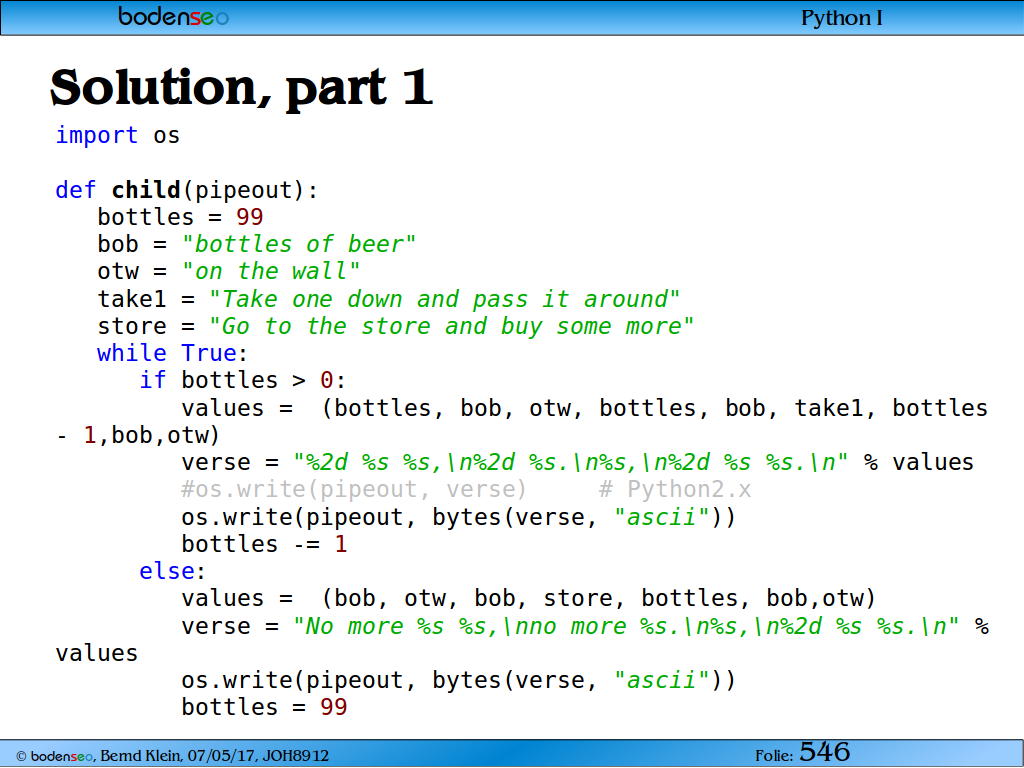Click the final 'bottles = 99' line
Screen dimensions: 1024x768
click(264, 707)
